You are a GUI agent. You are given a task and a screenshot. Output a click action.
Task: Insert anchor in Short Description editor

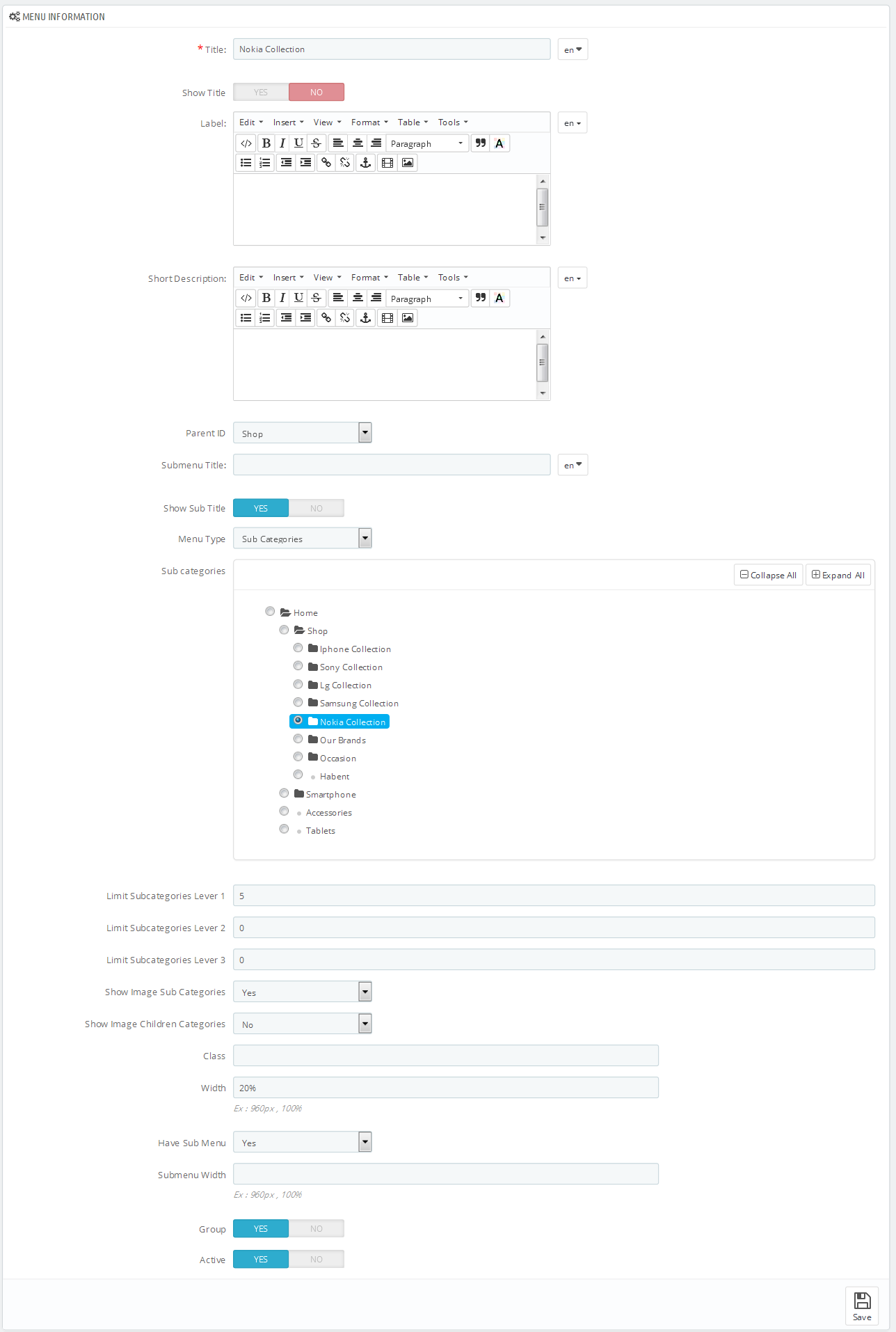click(x=365, y=318)
